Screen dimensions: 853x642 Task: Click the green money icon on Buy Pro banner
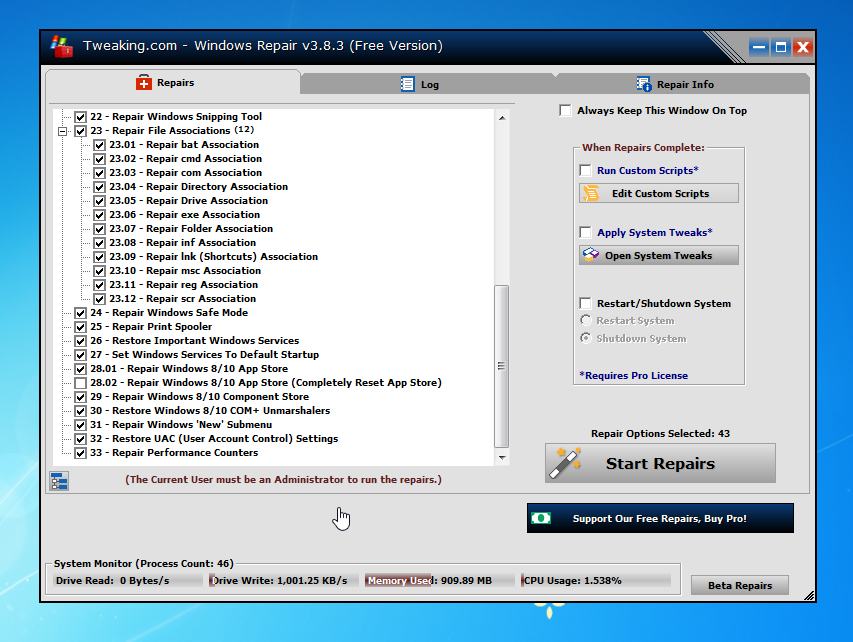(x=541, y=518)
